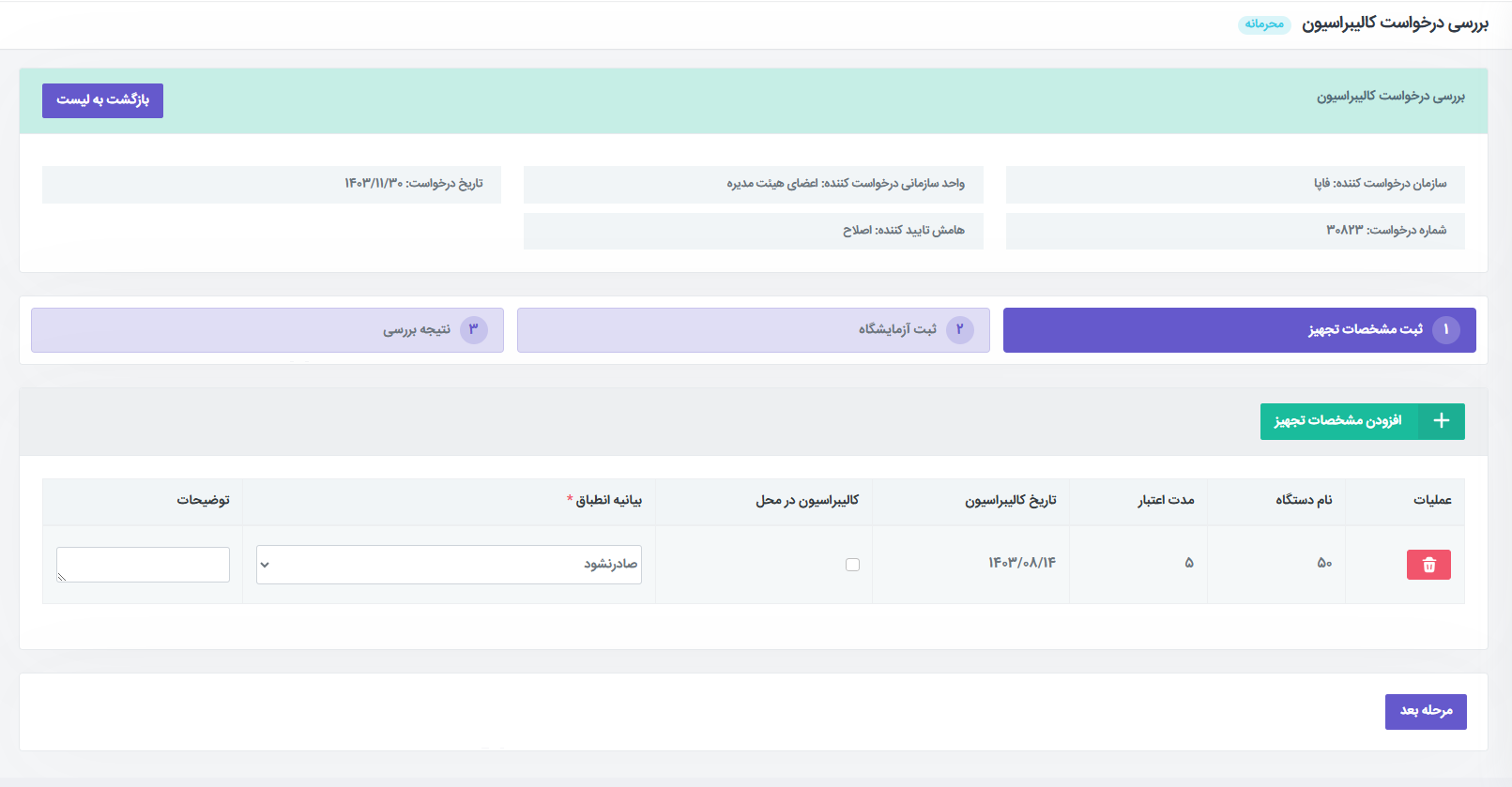1512x787 pixels.
Task: Toggle the کالیبراسیون در محل checkbox
Action: pos(852,565)
